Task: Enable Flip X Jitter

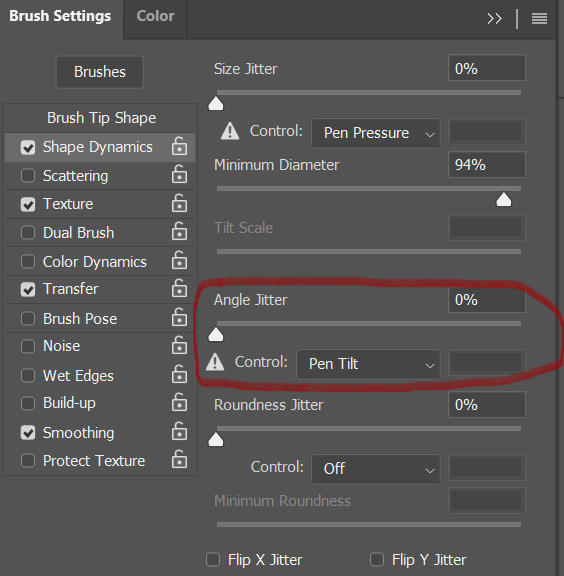Action: 213,560
